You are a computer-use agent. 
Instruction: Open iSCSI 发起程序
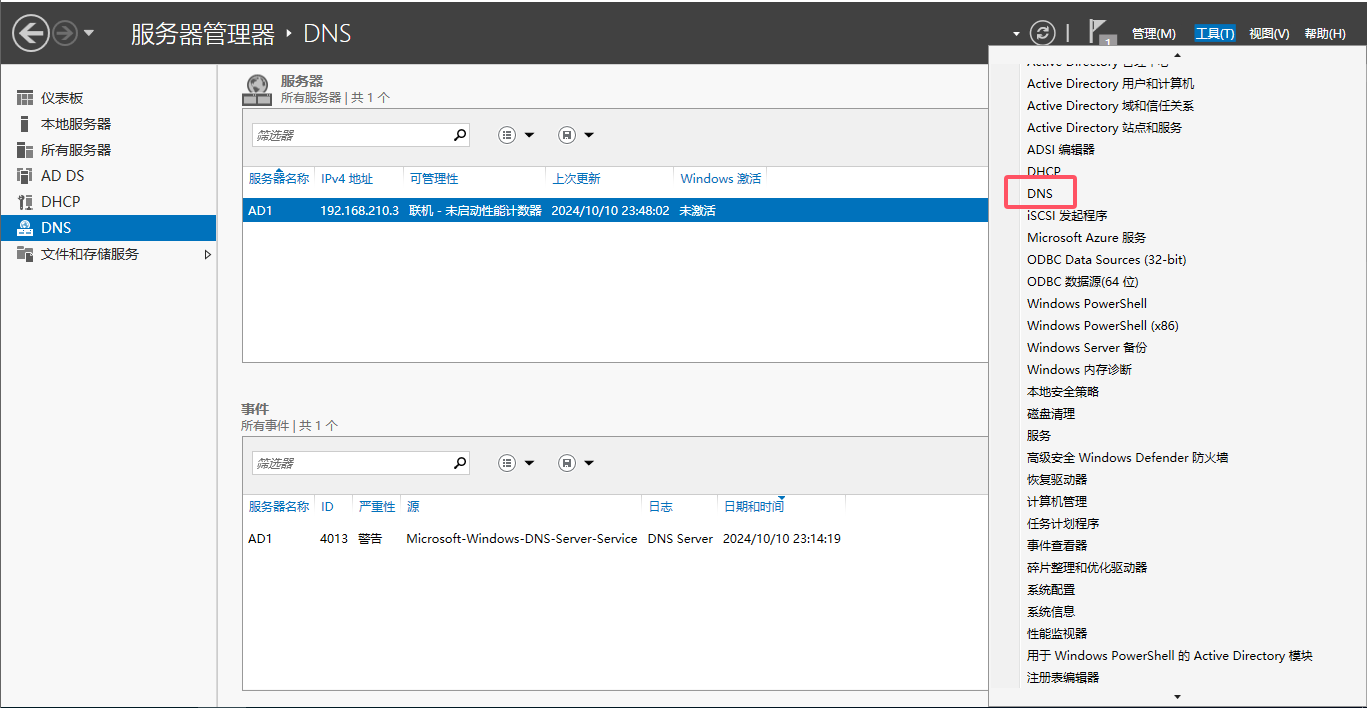point(1067,216)
